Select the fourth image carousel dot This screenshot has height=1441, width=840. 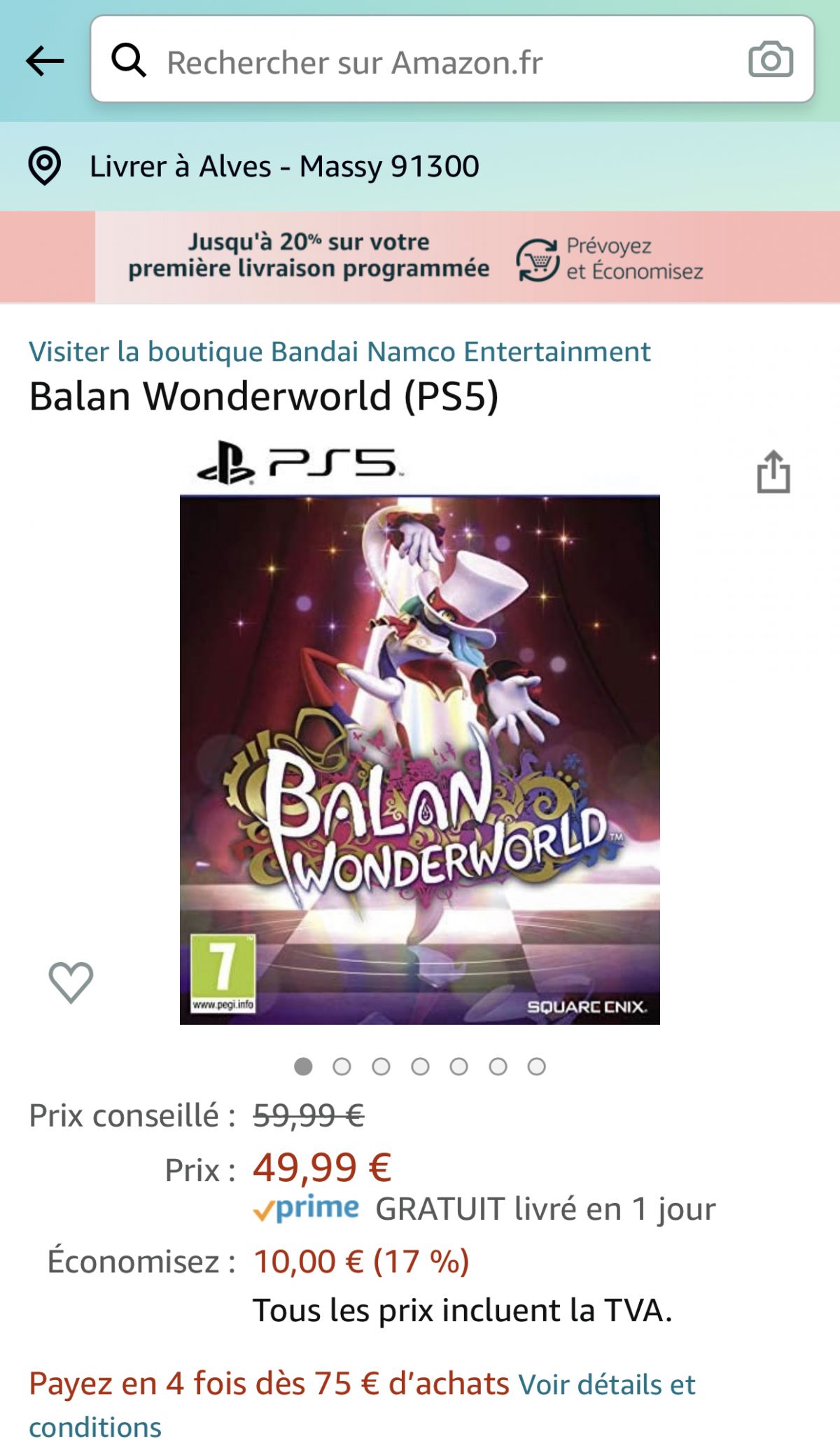point(420,1066)
